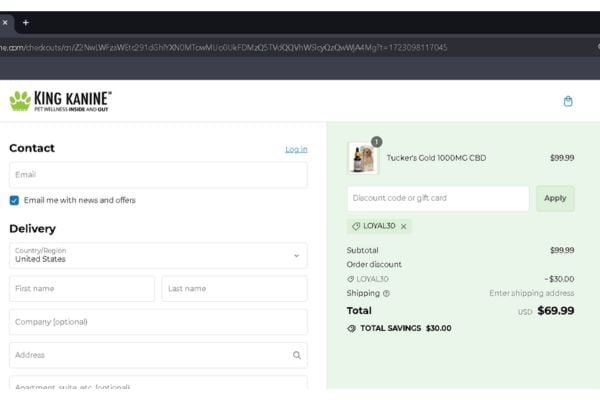Click the Delivery section heading
Image resolution: width=600 pixels, height=400 pixels.
click(x=33, y=229)
